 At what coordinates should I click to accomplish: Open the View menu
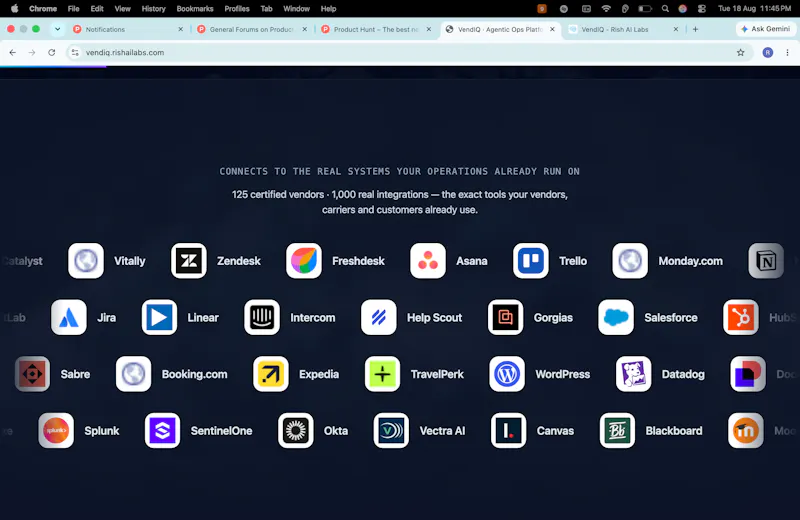point(122,9)
